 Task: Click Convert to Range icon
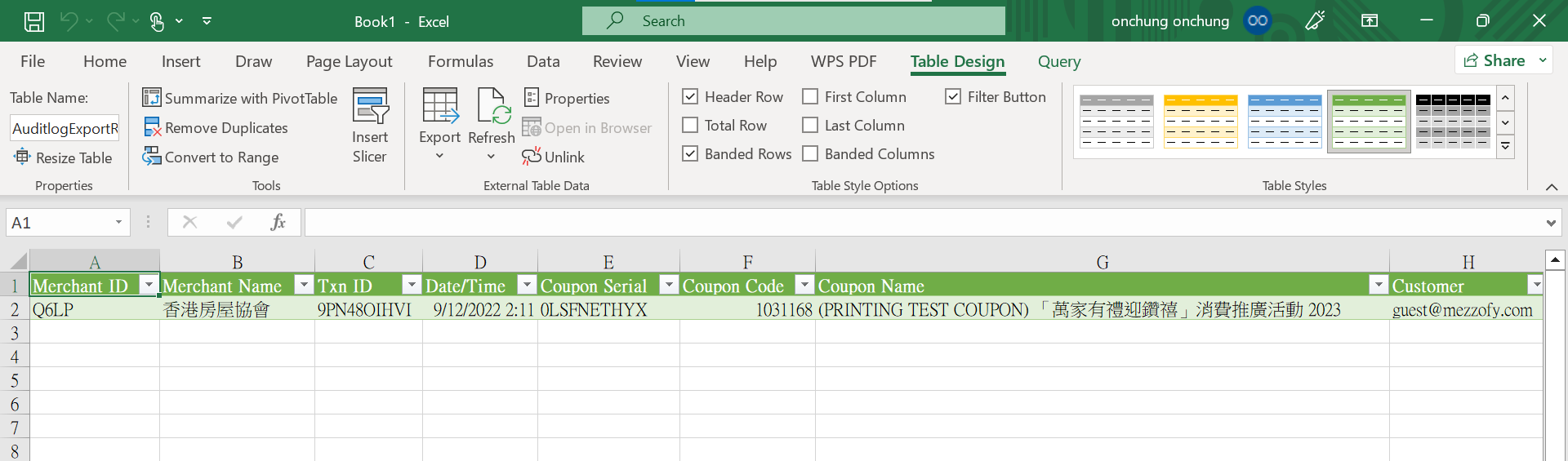pyautogui.click(x=152, y=157)
